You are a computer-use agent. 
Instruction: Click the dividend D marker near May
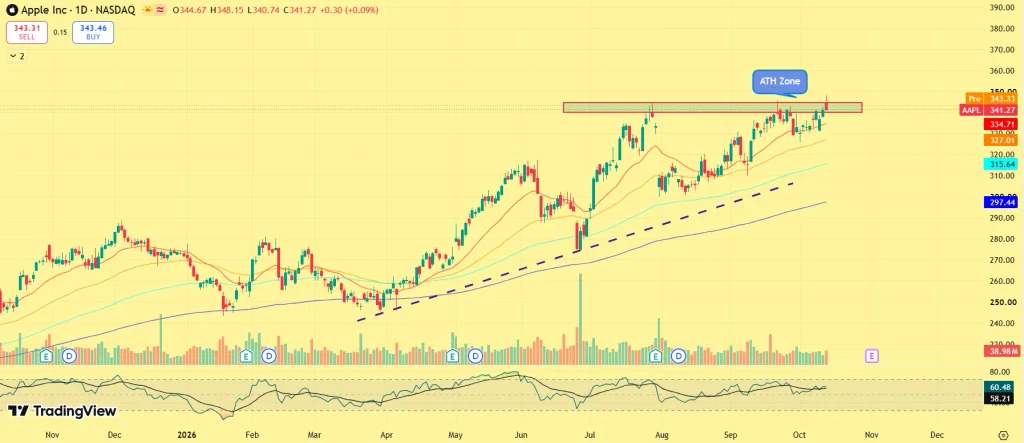click(x=476, y=356)
